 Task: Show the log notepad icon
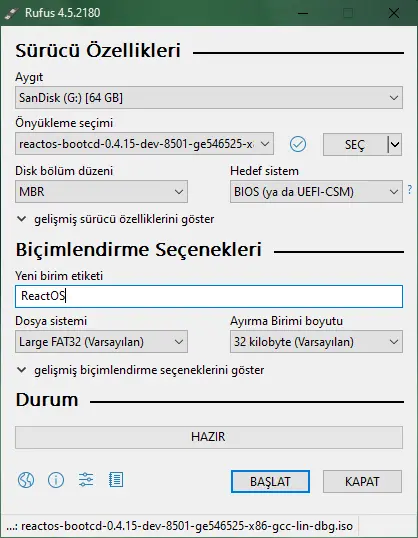(x=116, y=480)
